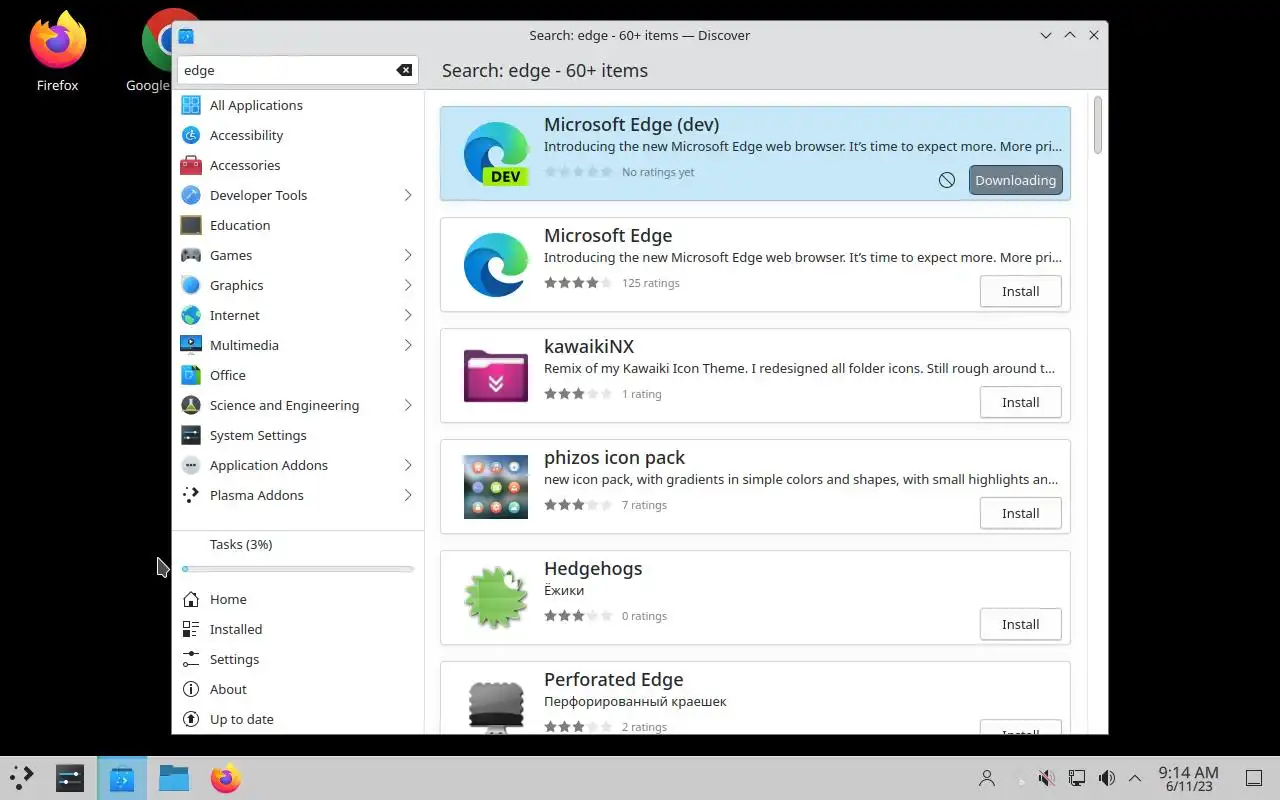Click the results list scrollbar
Screen dimensions: 1280x800
pyautogui.click(x=1098, y=125)
